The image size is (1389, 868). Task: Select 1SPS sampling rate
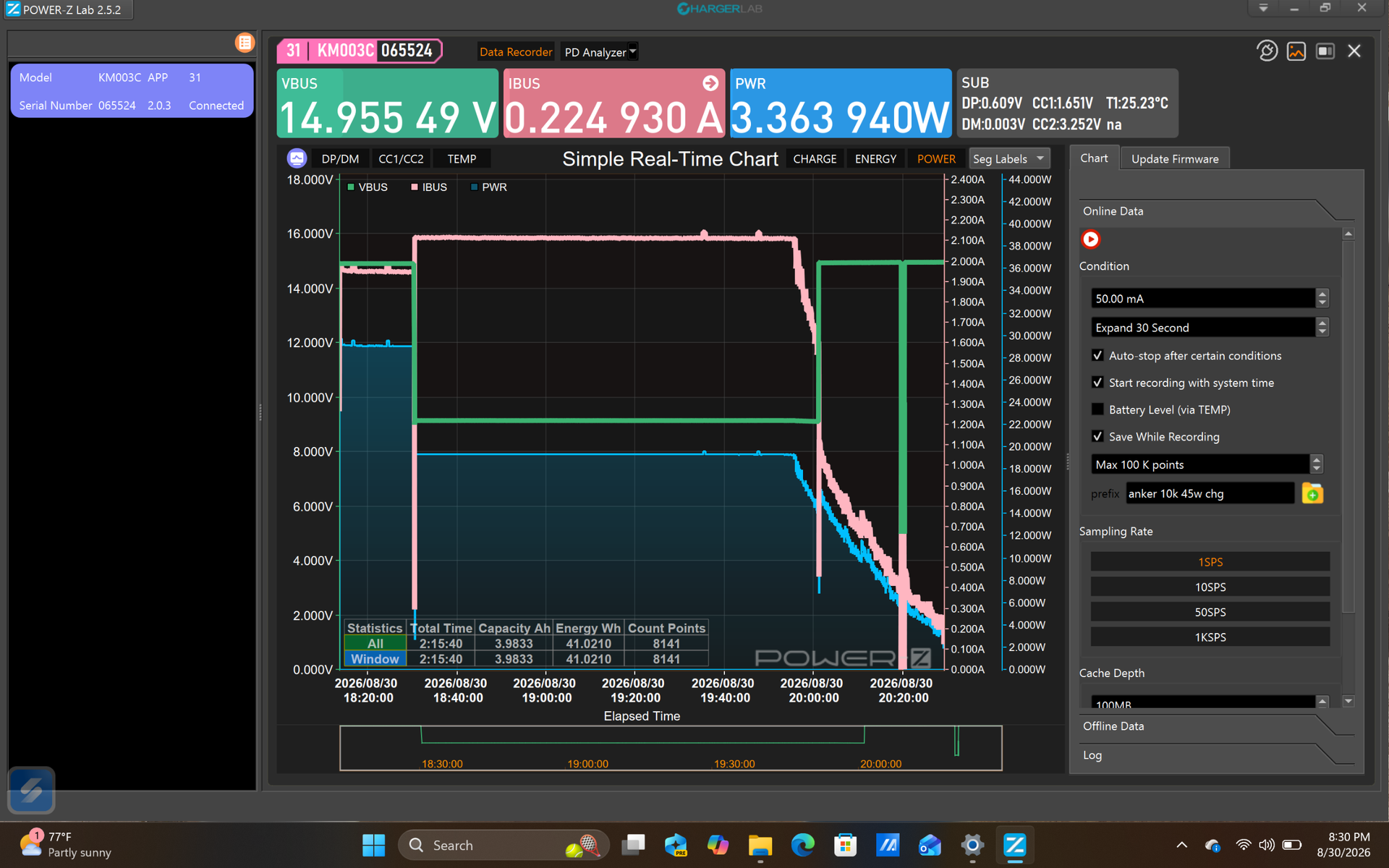point(1210,562)
